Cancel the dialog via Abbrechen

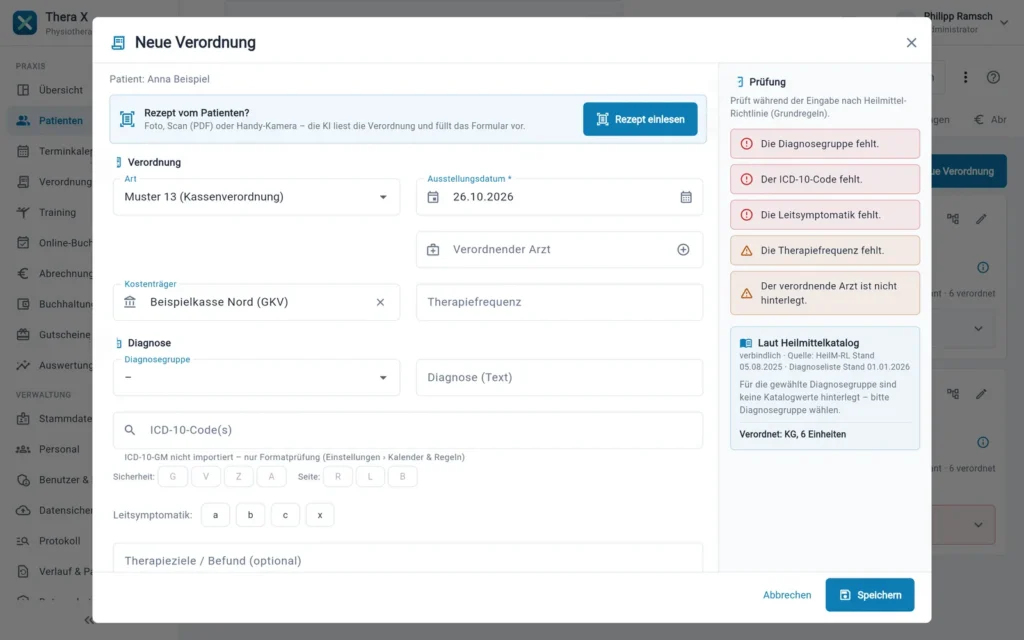[787, 595]
